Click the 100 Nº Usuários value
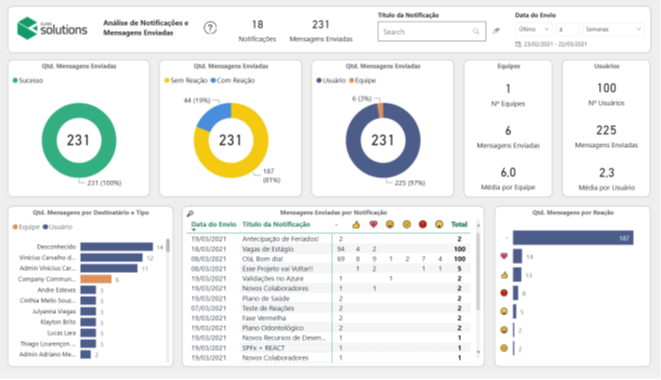The image size is (661, 380). [x=607, y=88]
